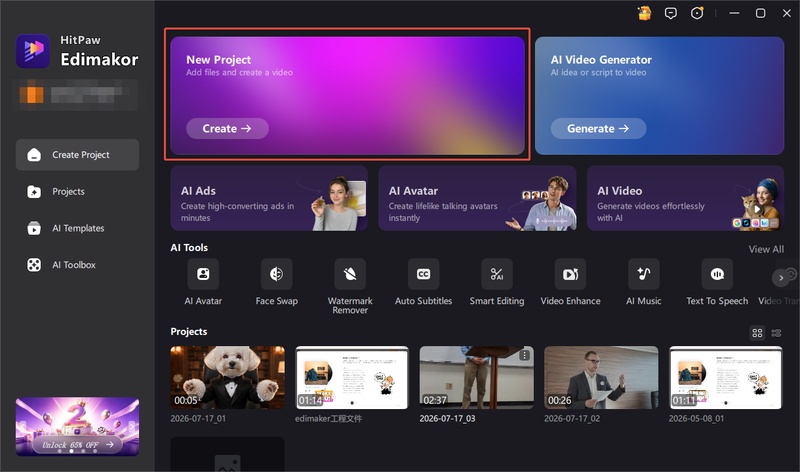Screen dimensions: 800x472
Task: Open the Text To Speech tool
Action: coord(717,274)
